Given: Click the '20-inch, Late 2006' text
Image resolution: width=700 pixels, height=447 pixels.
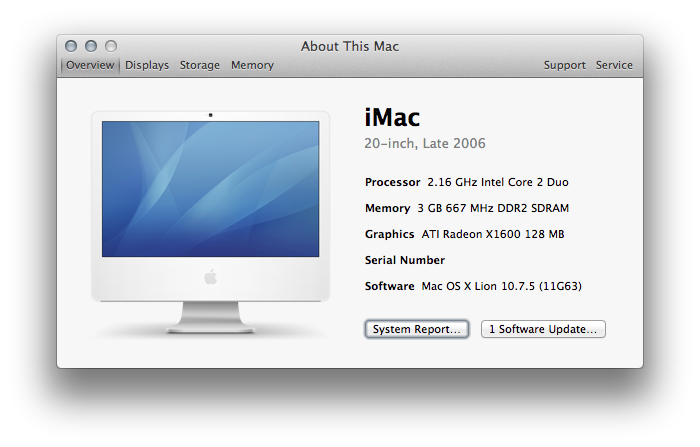Looking at the screenshot, I should tap(425, 143).
